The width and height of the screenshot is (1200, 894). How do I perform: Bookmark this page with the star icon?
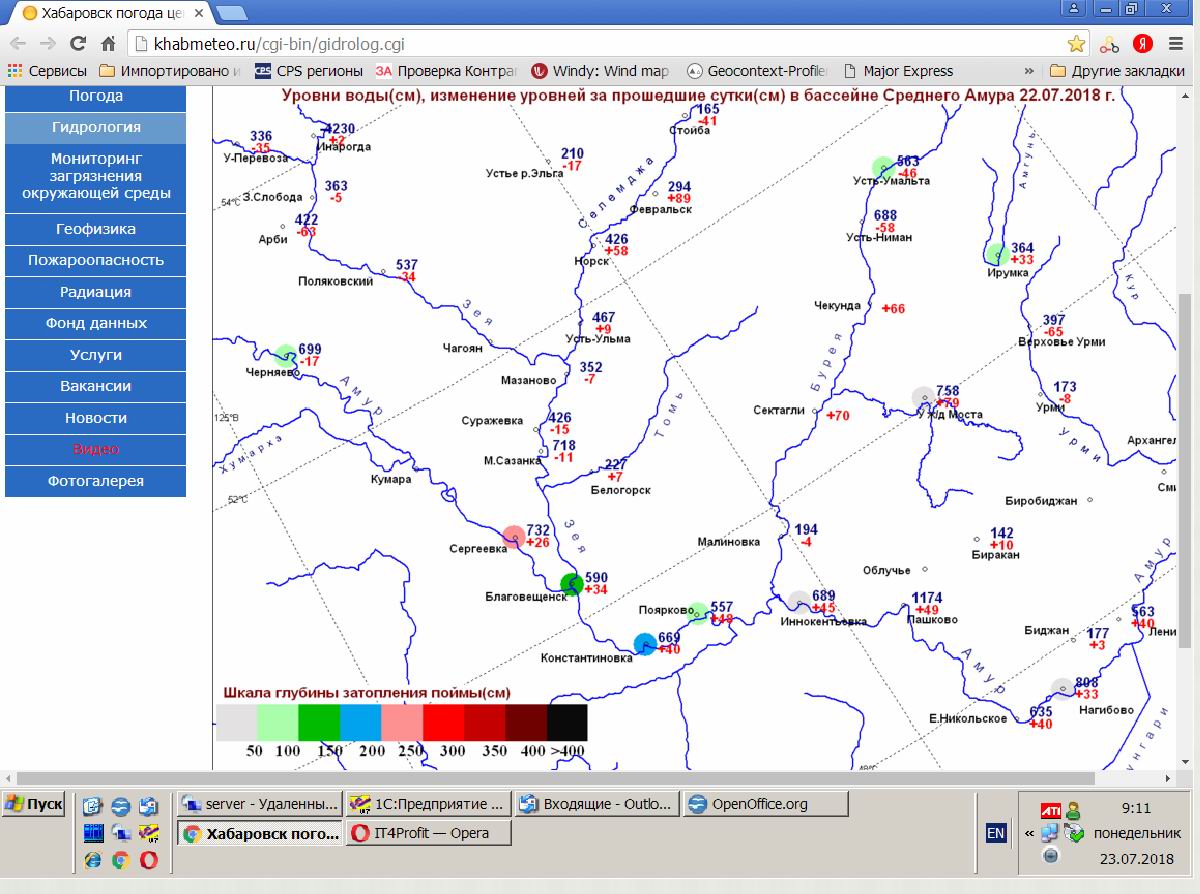pyautogui.click(x=1076, y=44)
